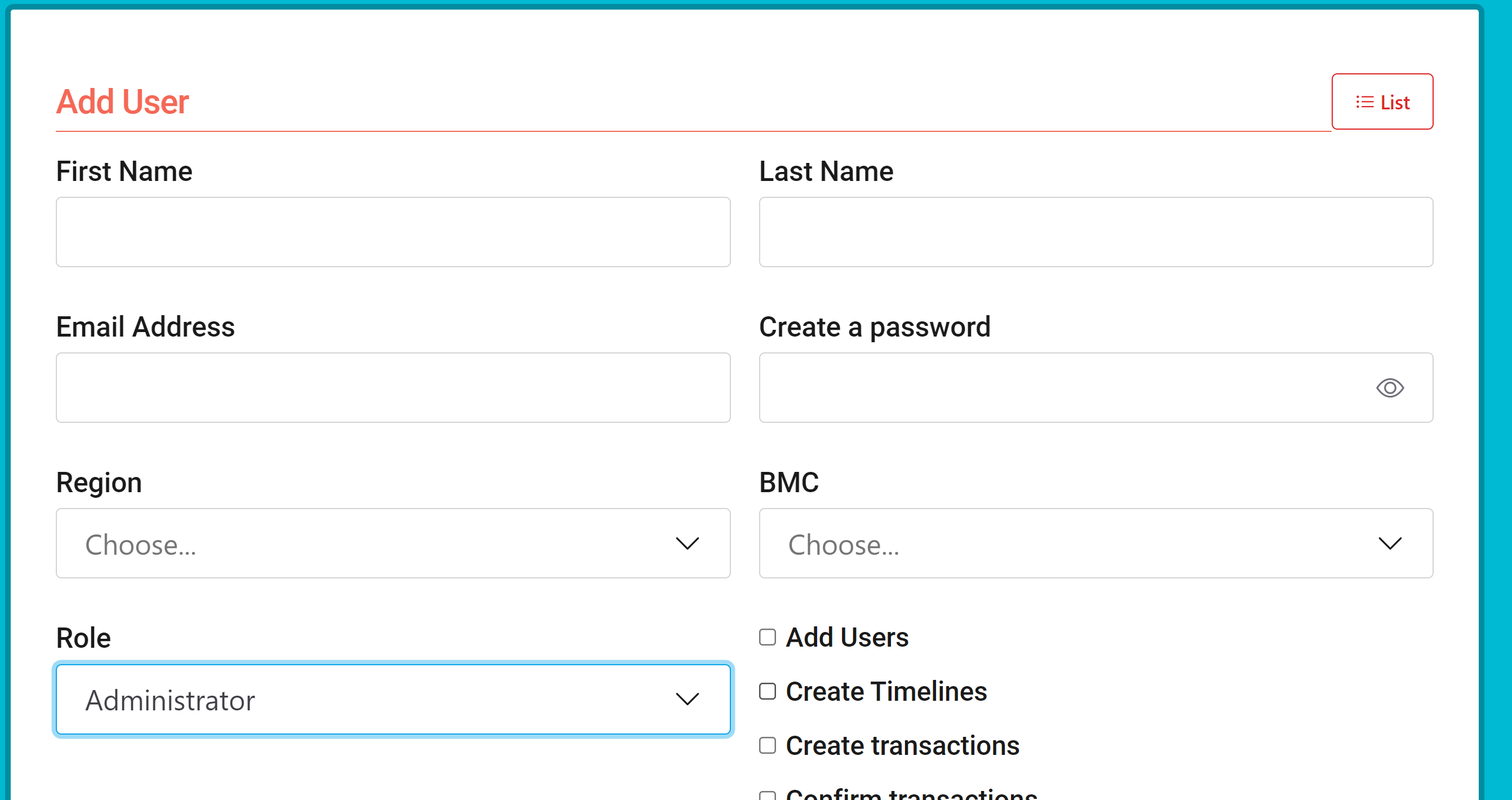Screen dimensions: 1512x800
Task: Expand the Role dropdown showing Administrator
Action: (393, 699)
